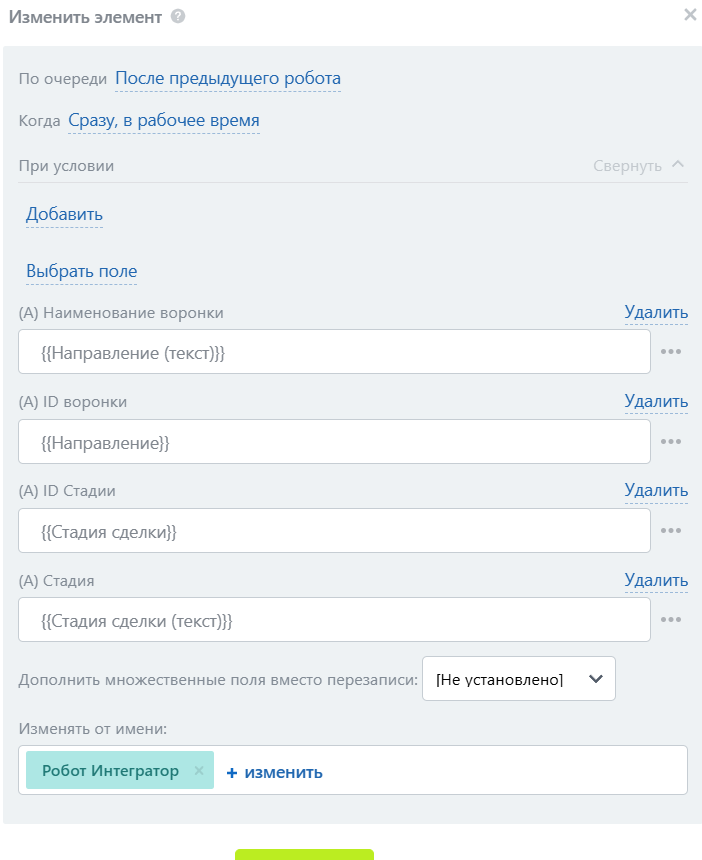The image size is (702, 860).
Task: Click the "Добавить" link
Action: tap(64, 214)
